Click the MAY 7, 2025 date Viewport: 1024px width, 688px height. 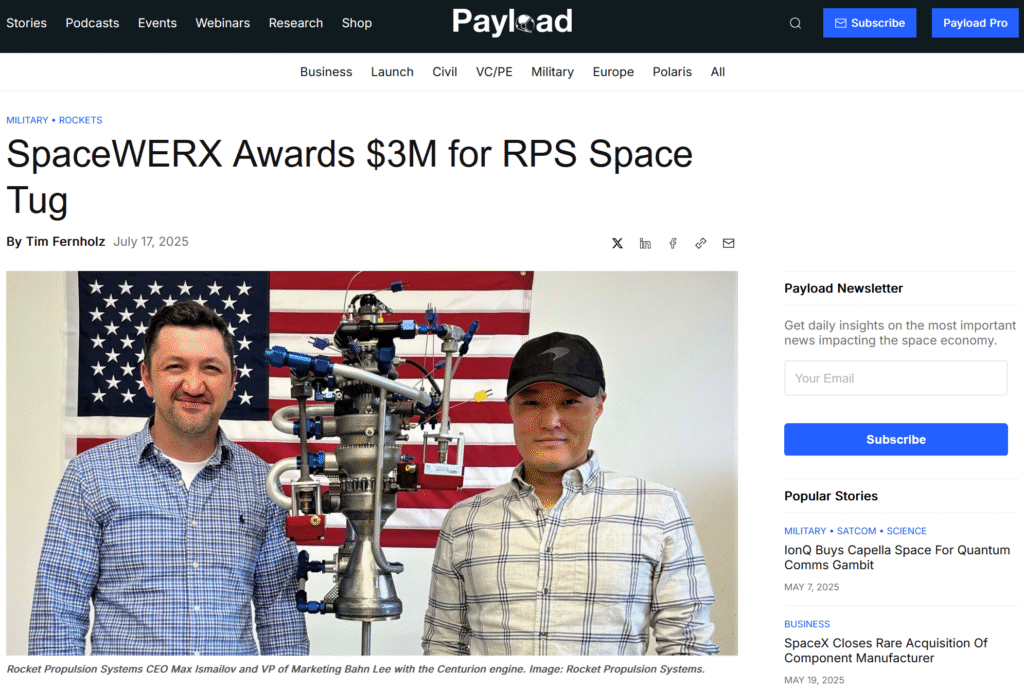click(812, 587)
